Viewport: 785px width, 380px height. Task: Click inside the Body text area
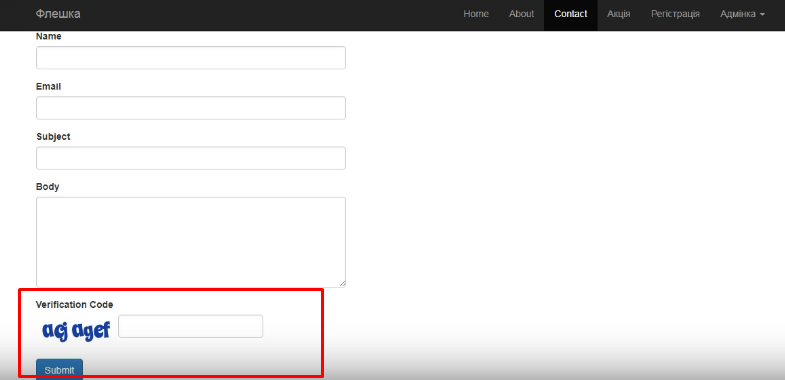191,242
